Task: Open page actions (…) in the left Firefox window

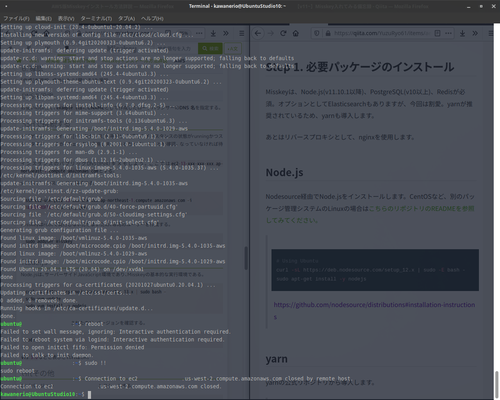Action: pyautogui.click(x=199, y=33)
